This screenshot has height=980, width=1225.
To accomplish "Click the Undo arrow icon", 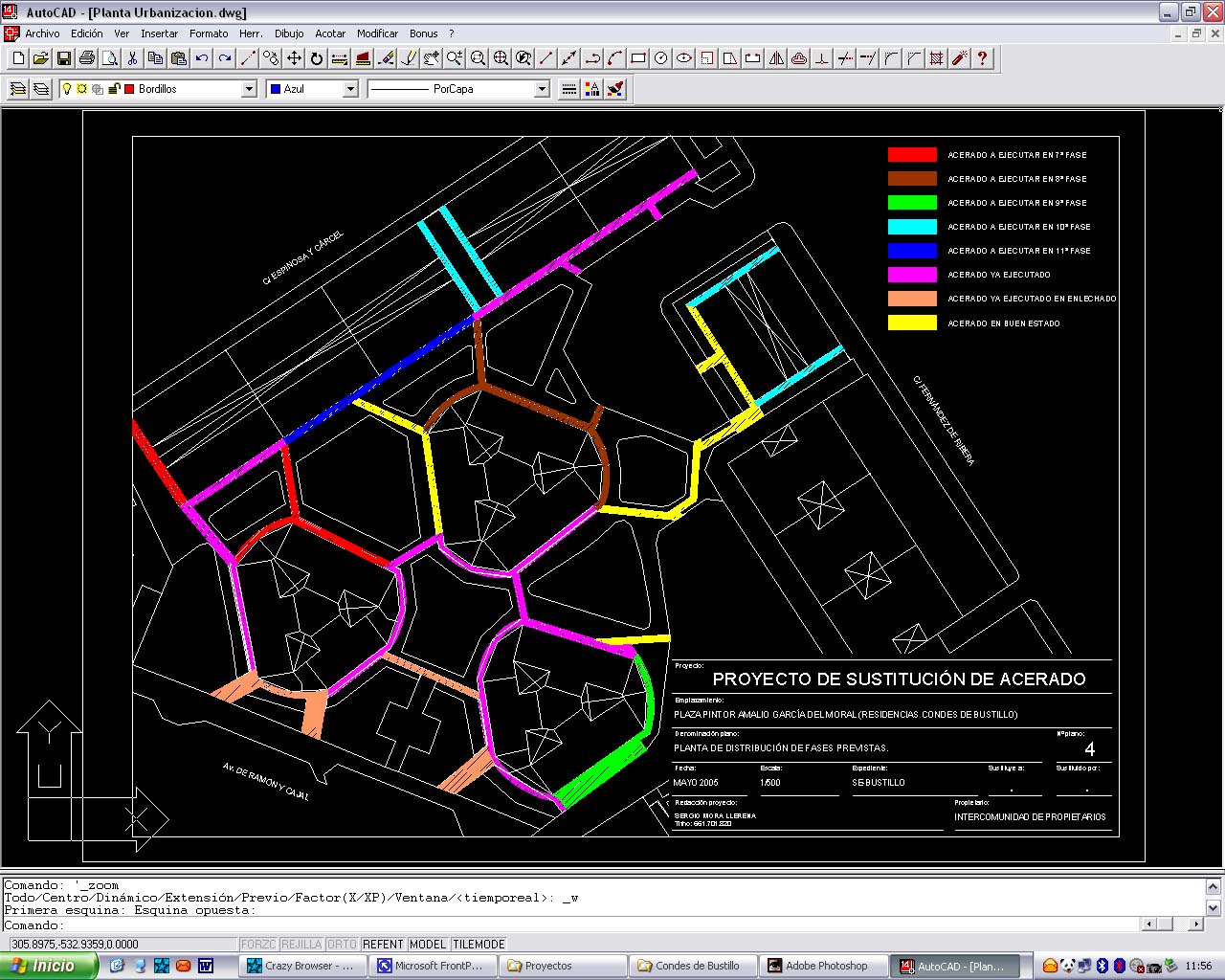I will tap(202, 58).
